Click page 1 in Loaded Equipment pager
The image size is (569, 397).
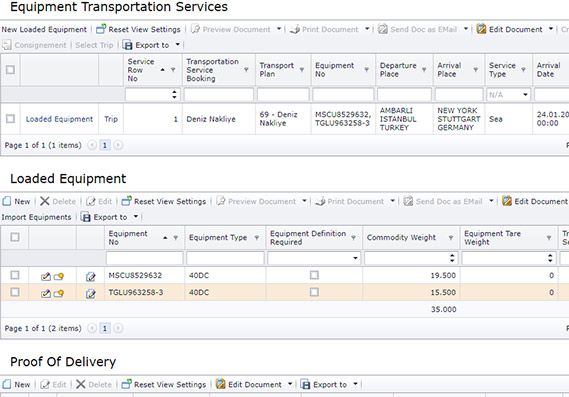(105, 328)
